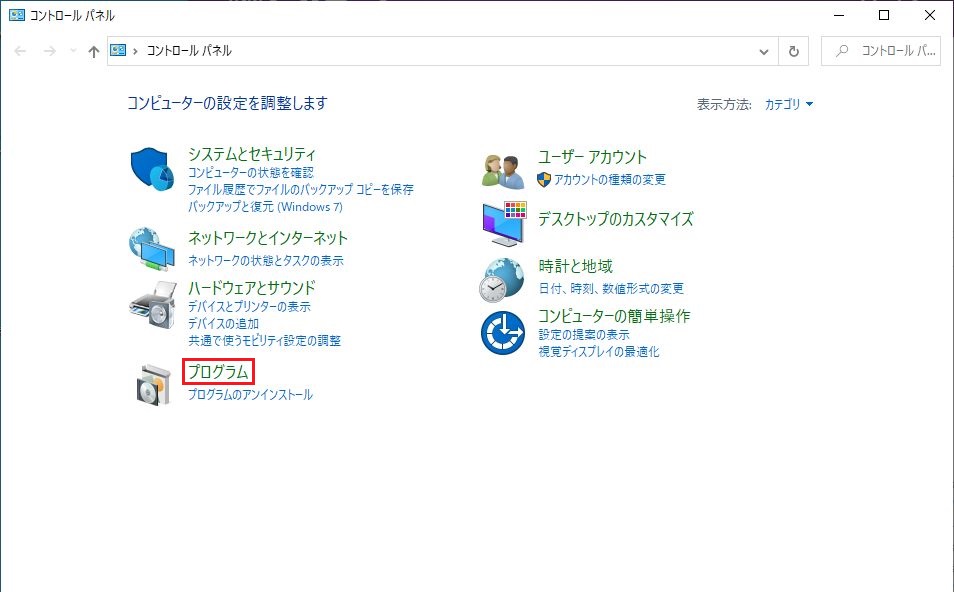
Task: Click the Up one level arrow
Action: coord(93,52)
